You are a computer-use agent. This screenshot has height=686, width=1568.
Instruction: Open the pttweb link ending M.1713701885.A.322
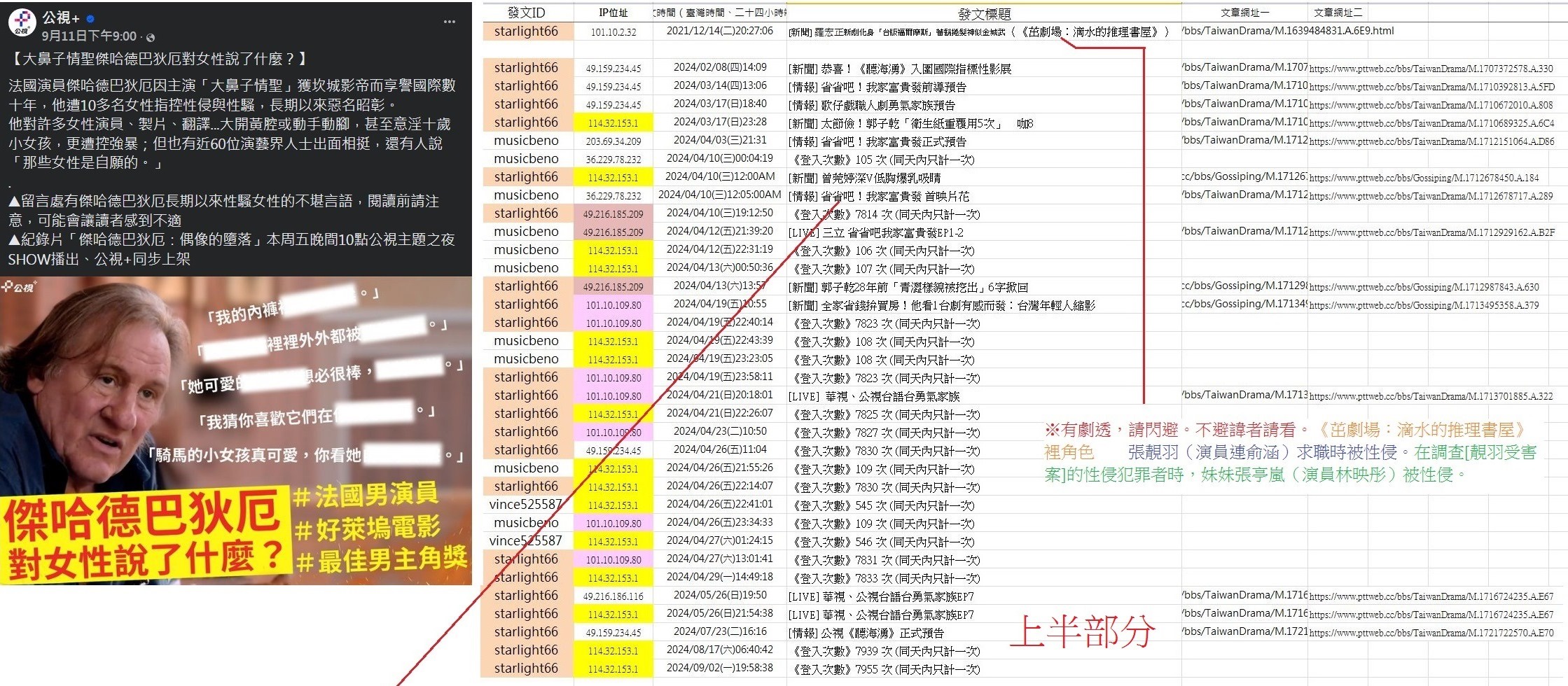point(1431,396)
